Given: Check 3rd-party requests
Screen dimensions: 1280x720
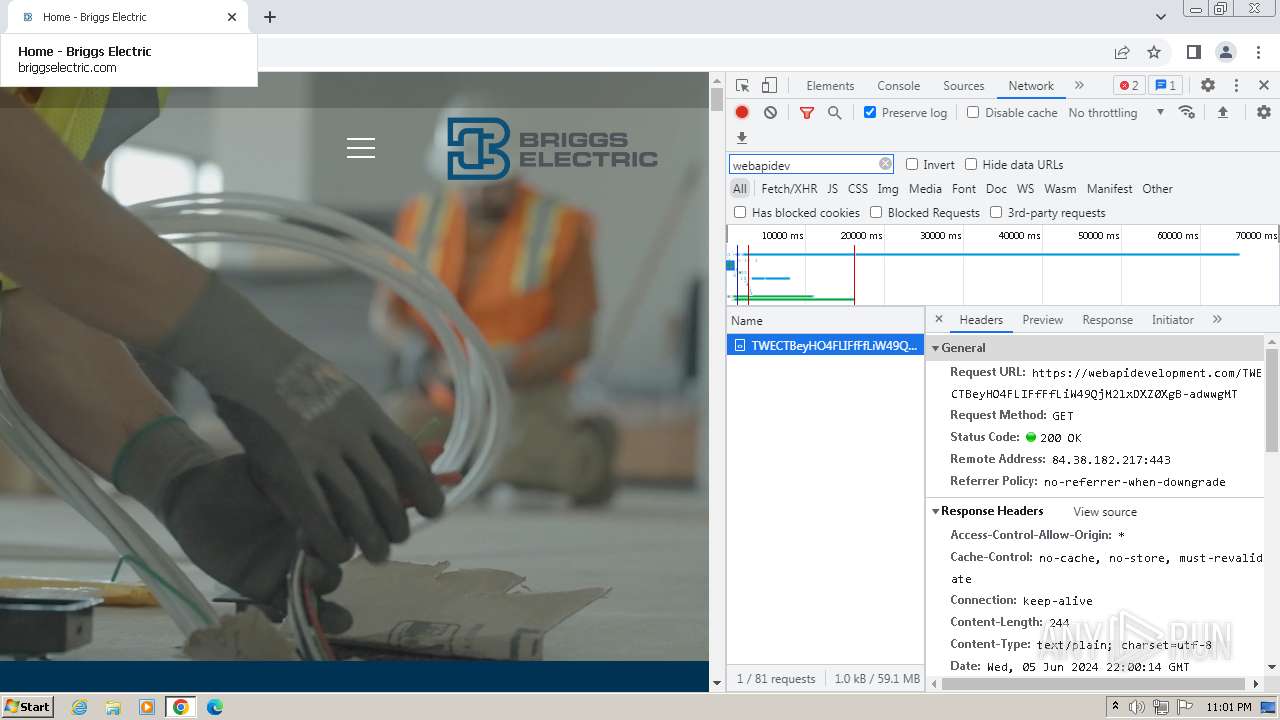Looking at the screenshot, I should pos(996,212).
